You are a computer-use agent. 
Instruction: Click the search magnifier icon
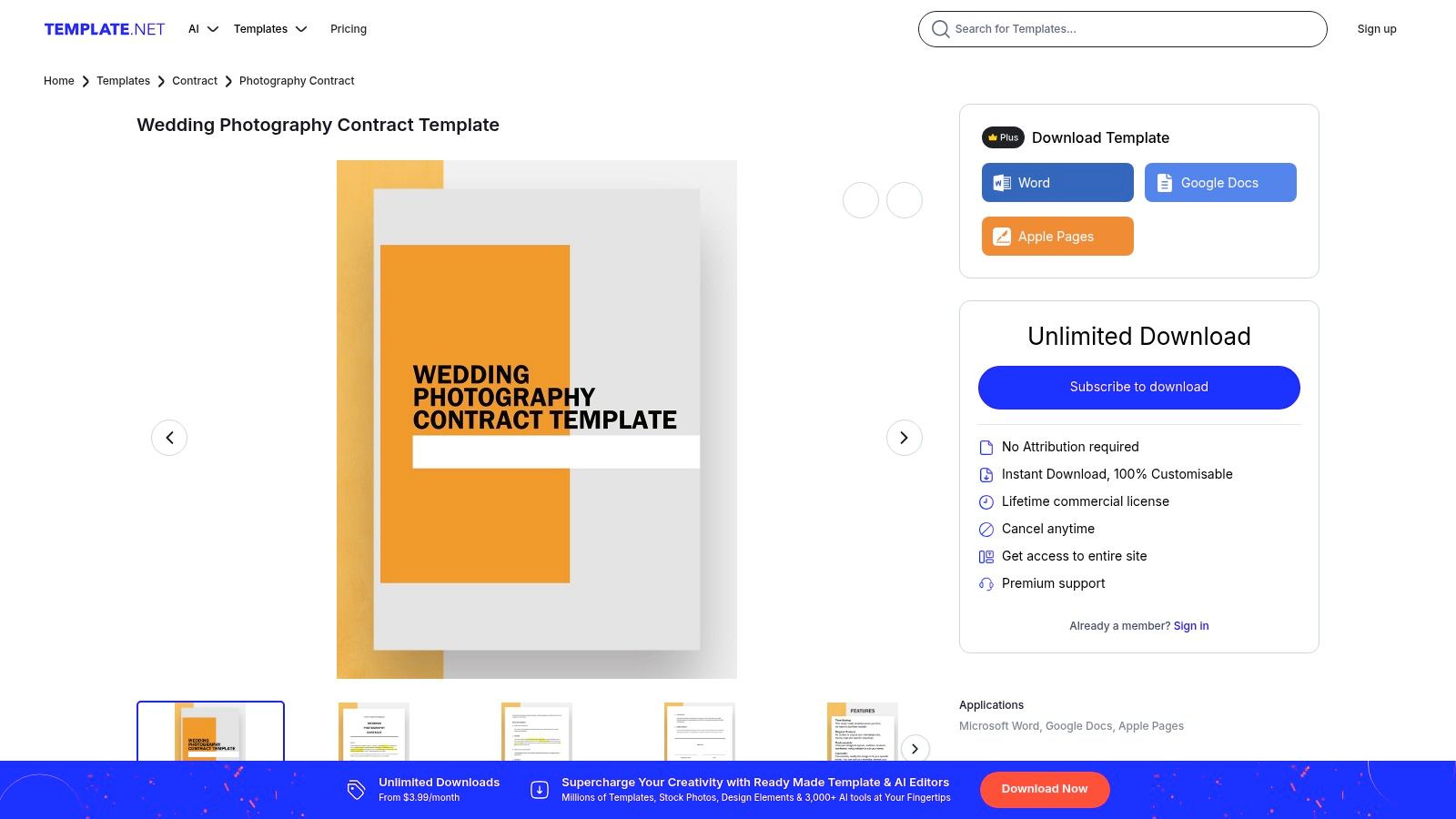click(940, 29)
